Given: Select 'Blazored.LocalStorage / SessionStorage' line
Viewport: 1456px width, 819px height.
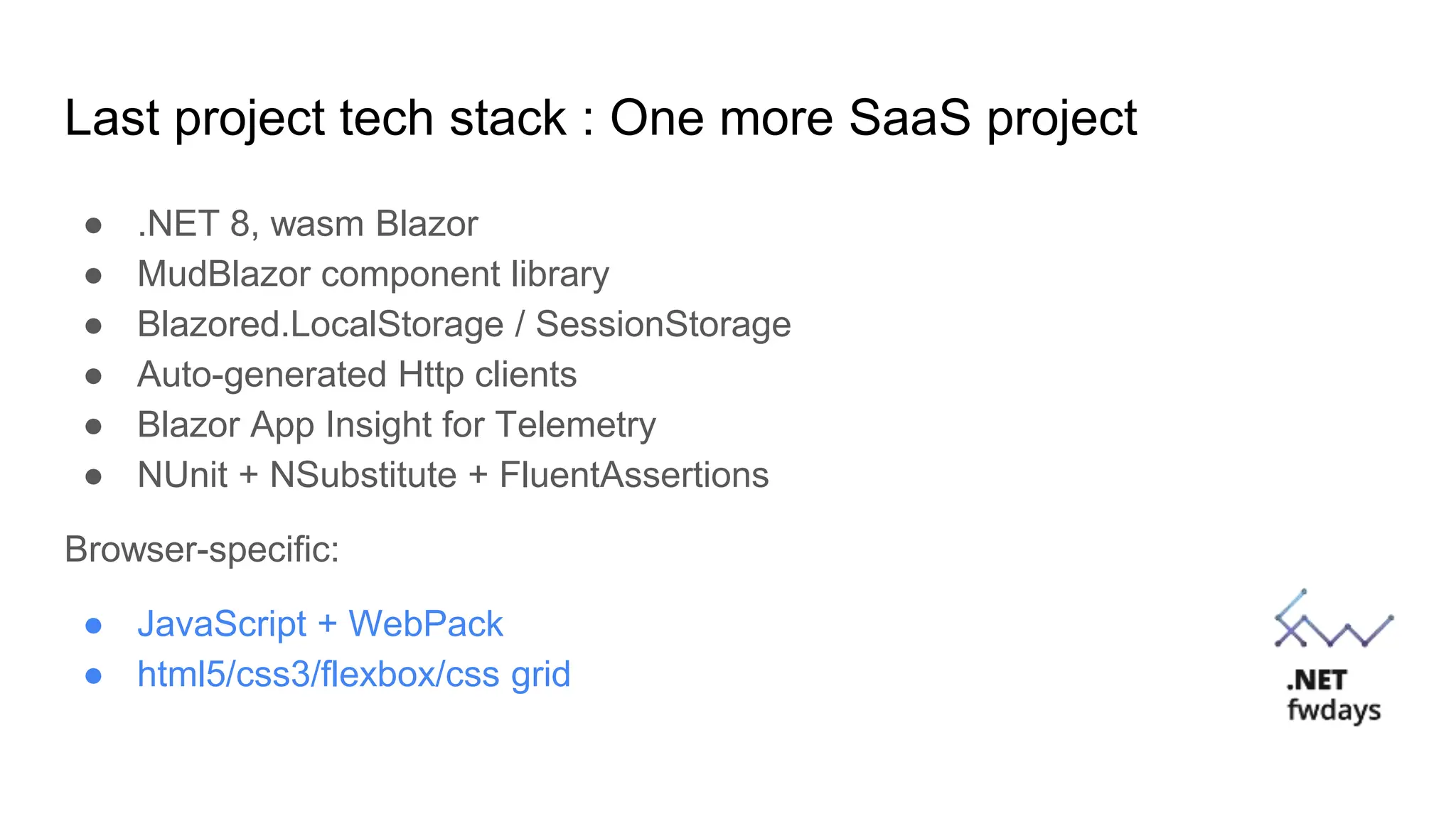Looking at the screenshot, I should [464, 325].
